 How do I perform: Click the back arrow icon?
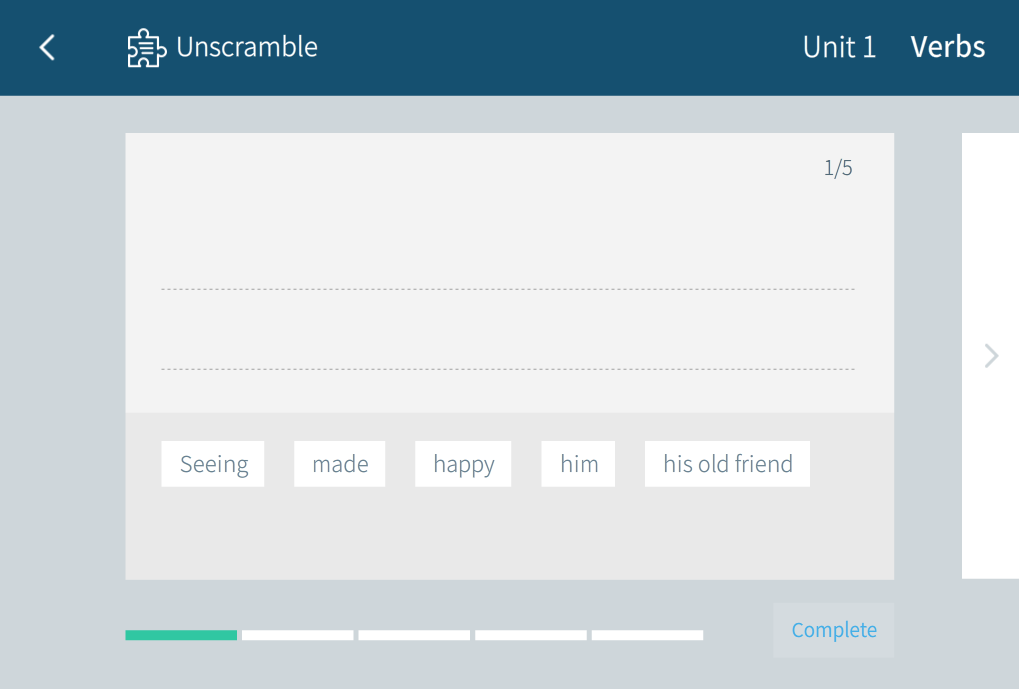tap(47, 47)
